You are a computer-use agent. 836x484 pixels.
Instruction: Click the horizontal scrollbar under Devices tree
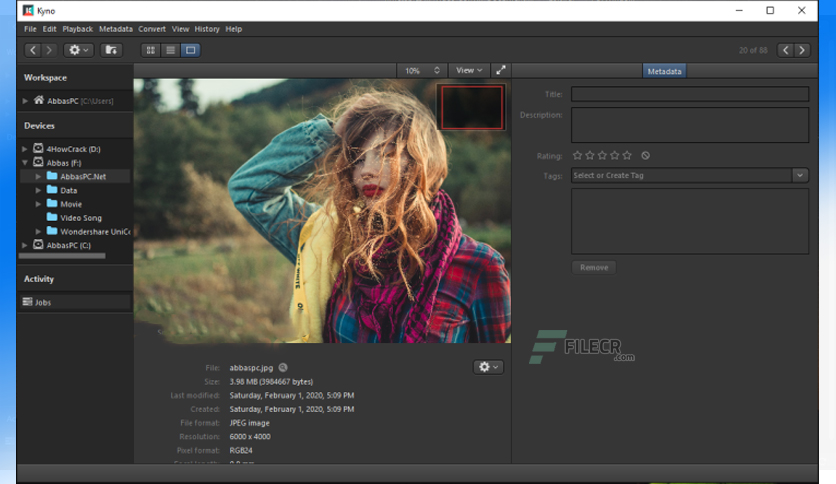(x=62, y=256)
